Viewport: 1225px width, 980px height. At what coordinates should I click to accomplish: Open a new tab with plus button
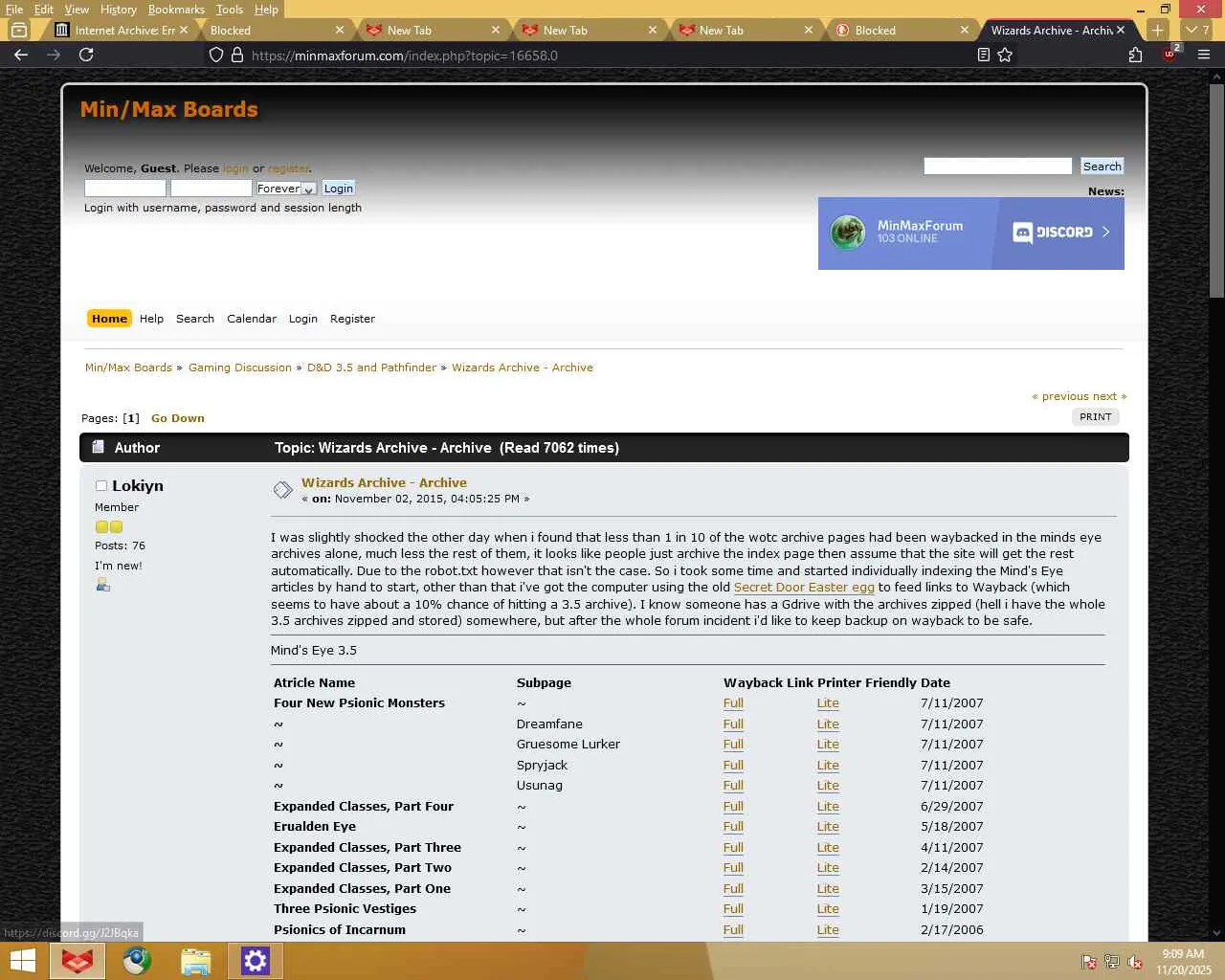1157,30
